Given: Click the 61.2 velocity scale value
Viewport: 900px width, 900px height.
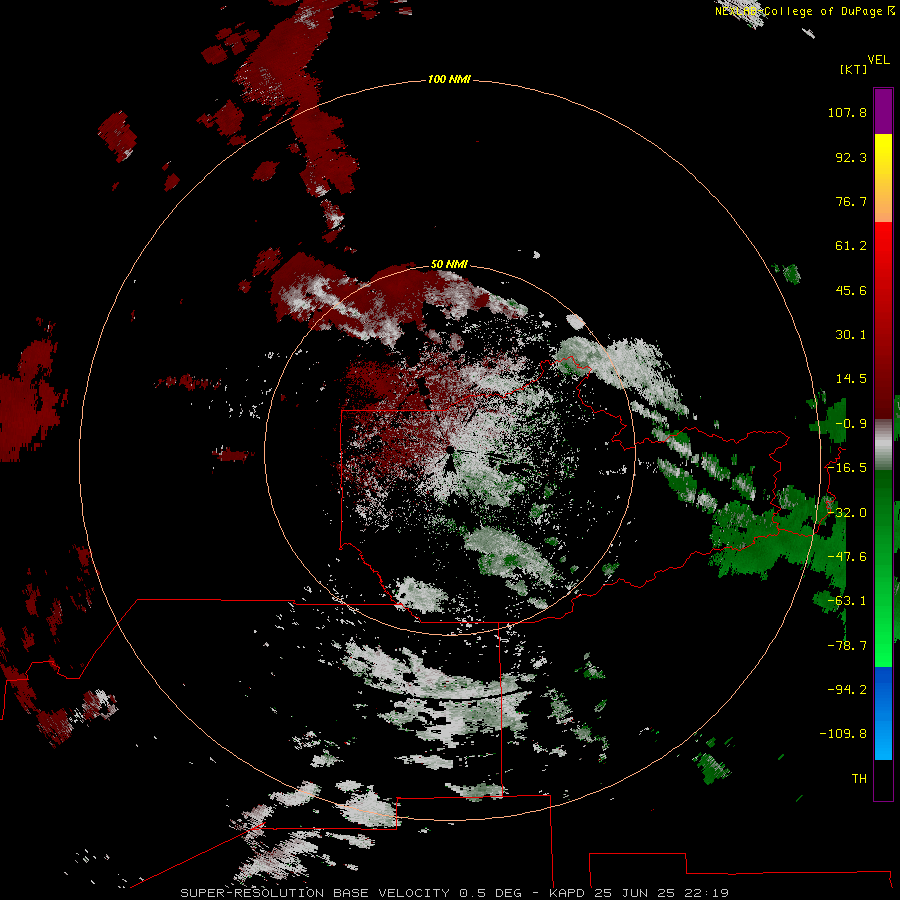Looking at the screenshot, I should point(851,246).
